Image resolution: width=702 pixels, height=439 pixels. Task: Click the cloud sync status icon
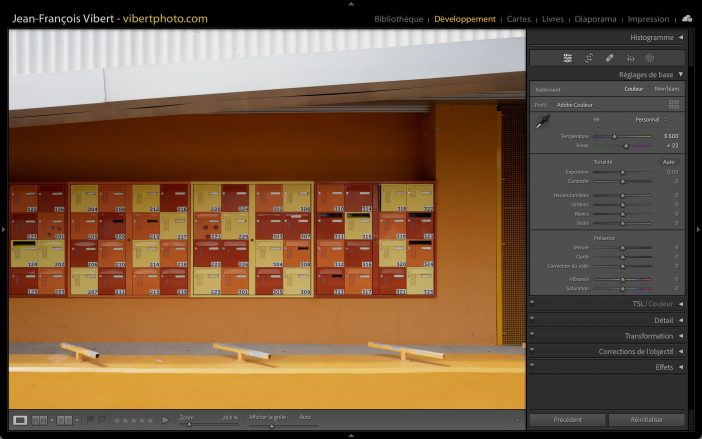coord(687,18)
